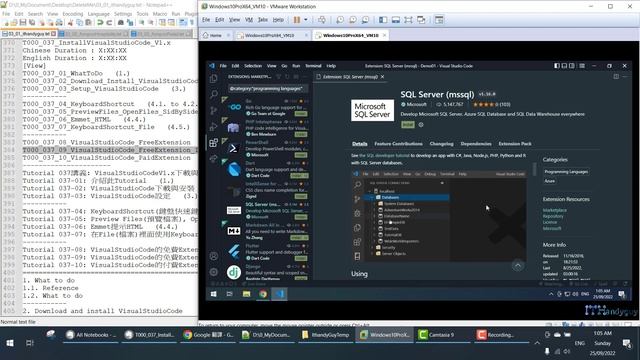Switch to Changelog tab of extension page
This screenshot has height=360, width=640.
441,144
